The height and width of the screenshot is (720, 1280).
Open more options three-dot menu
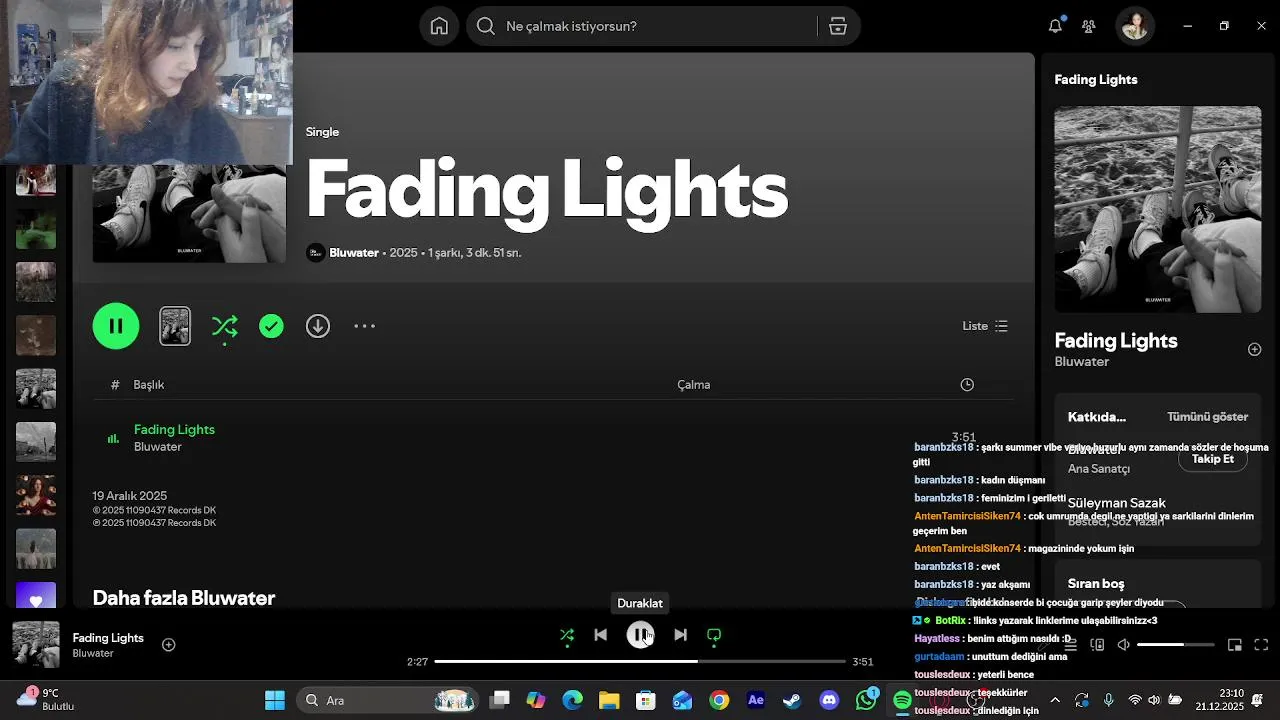tap(365, 326)
